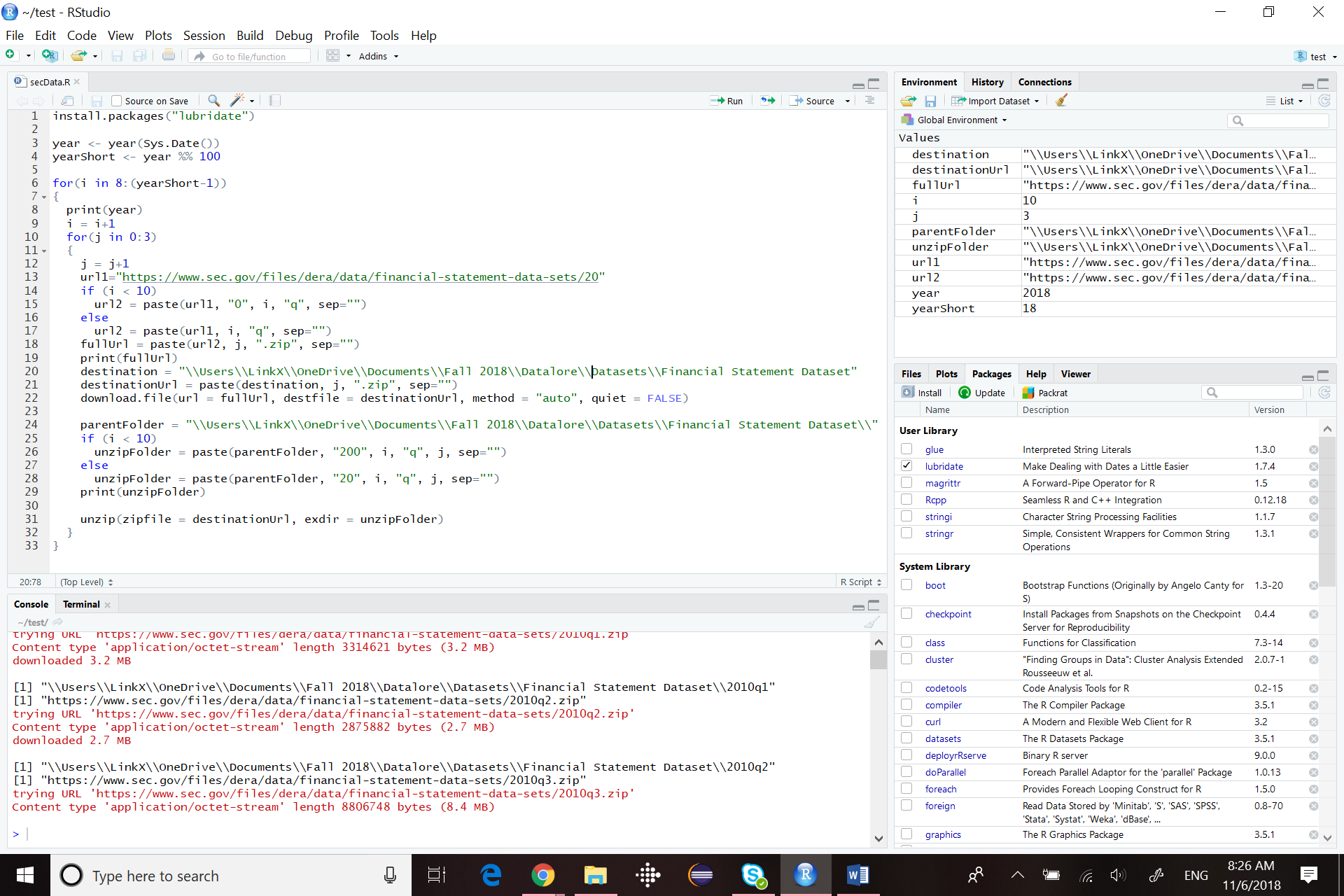Screen dimensions: 1344x896
Task: Click the code tools magic wand icon
Action: [238, 101]
